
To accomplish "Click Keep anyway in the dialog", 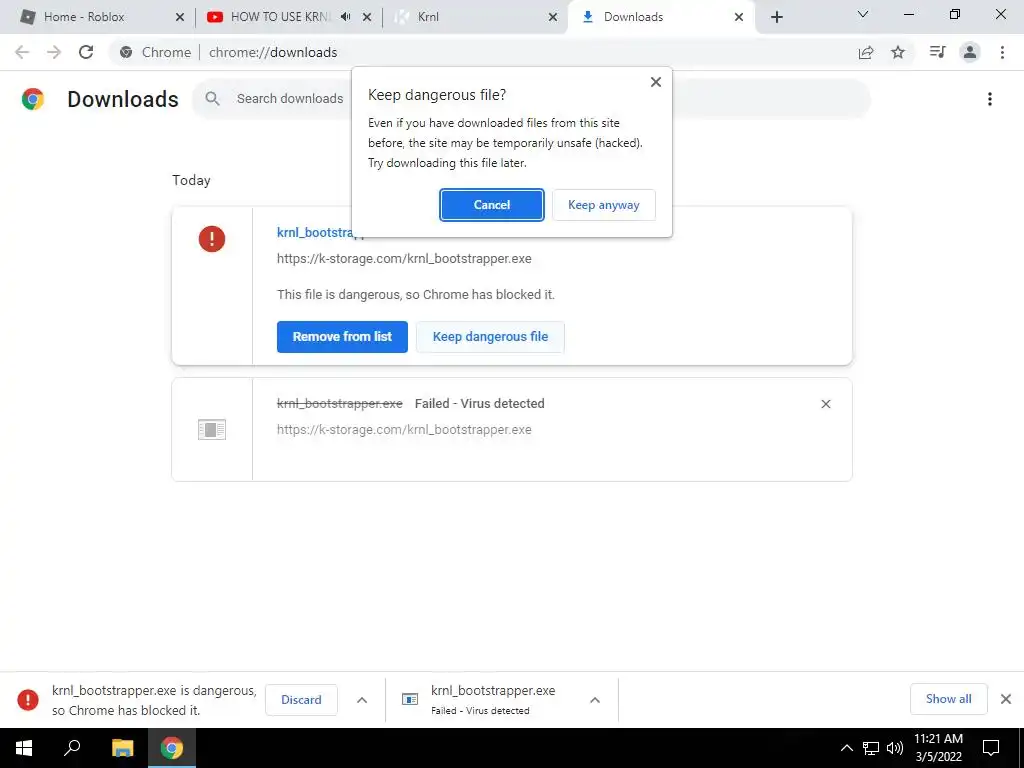I will click(x=603, y=205).
